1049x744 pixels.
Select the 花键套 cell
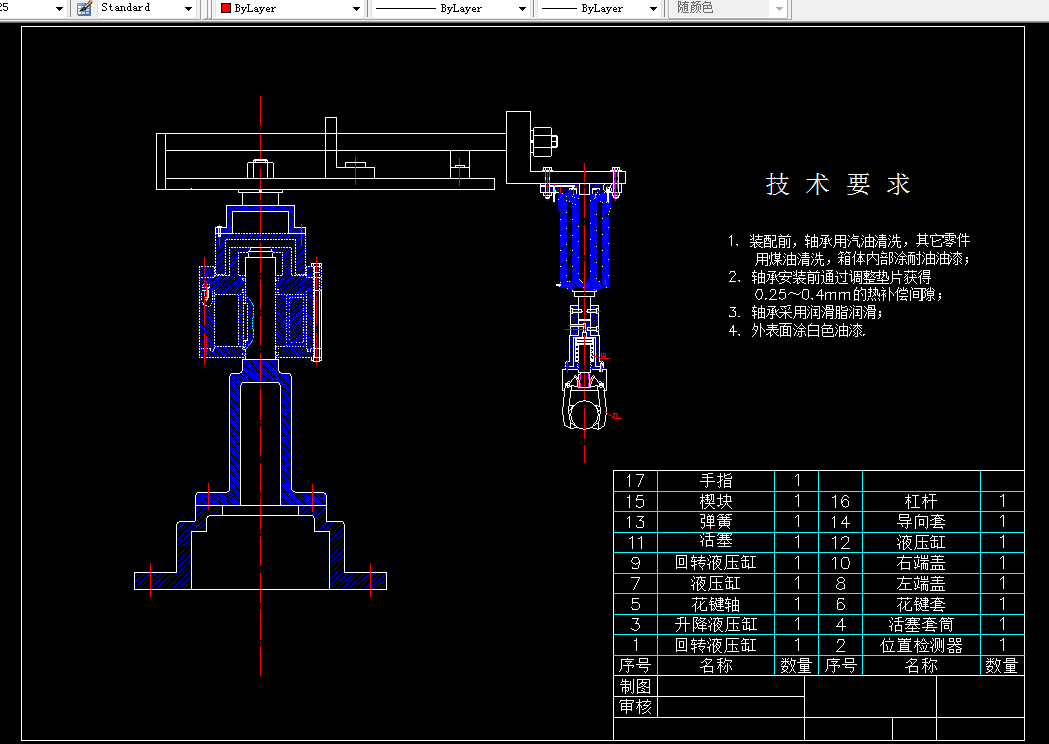click(x=921, y=604)
